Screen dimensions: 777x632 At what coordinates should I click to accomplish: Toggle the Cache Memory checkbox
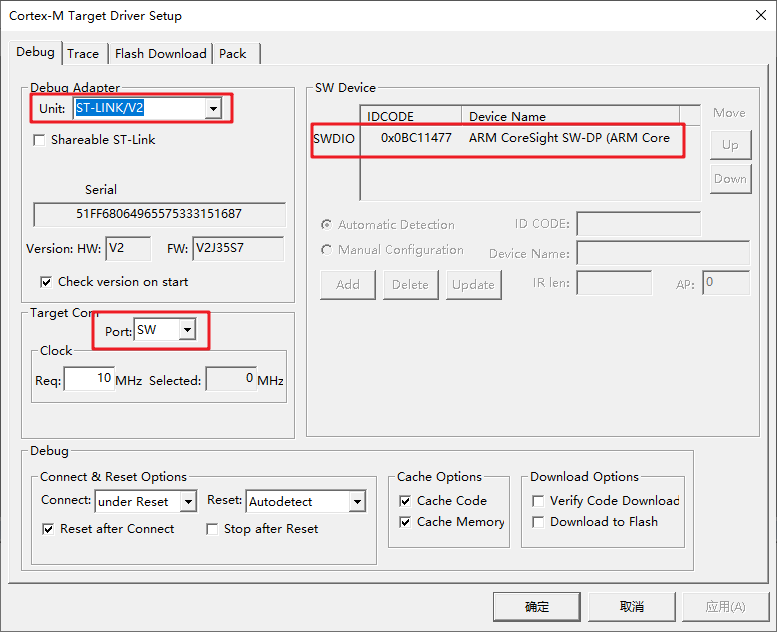pyautogui.click(x=405, y=522)
